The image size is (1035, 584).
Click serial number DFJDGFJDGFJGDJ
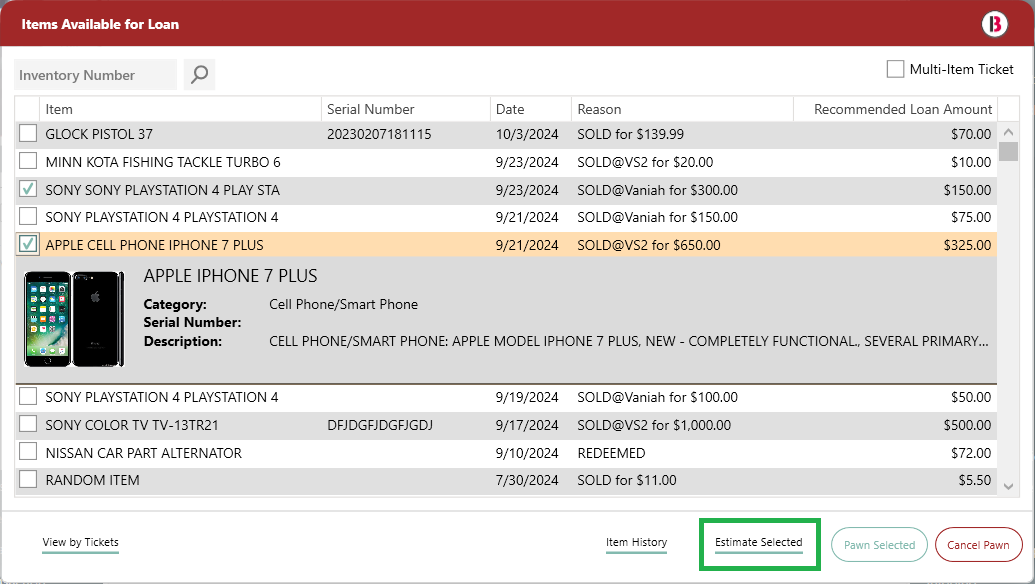tap(380, 425)
